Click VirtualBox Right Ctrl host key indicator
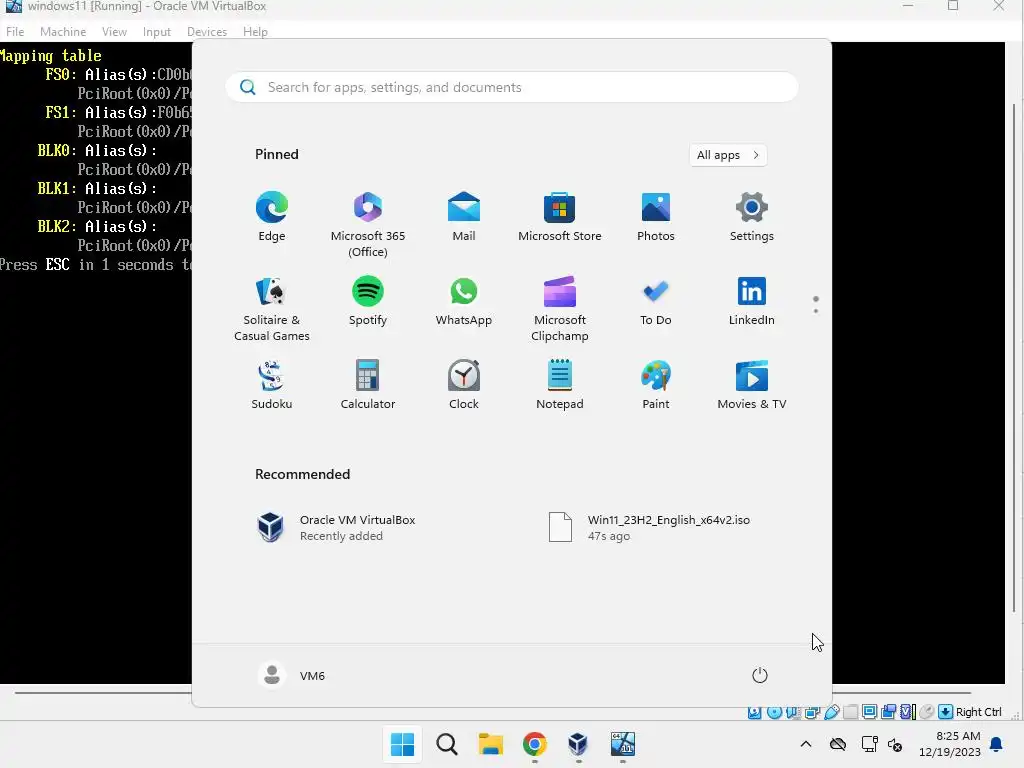Image resolution: width=1024 pixels, height=768 pixels. click(x=970, y=712)
